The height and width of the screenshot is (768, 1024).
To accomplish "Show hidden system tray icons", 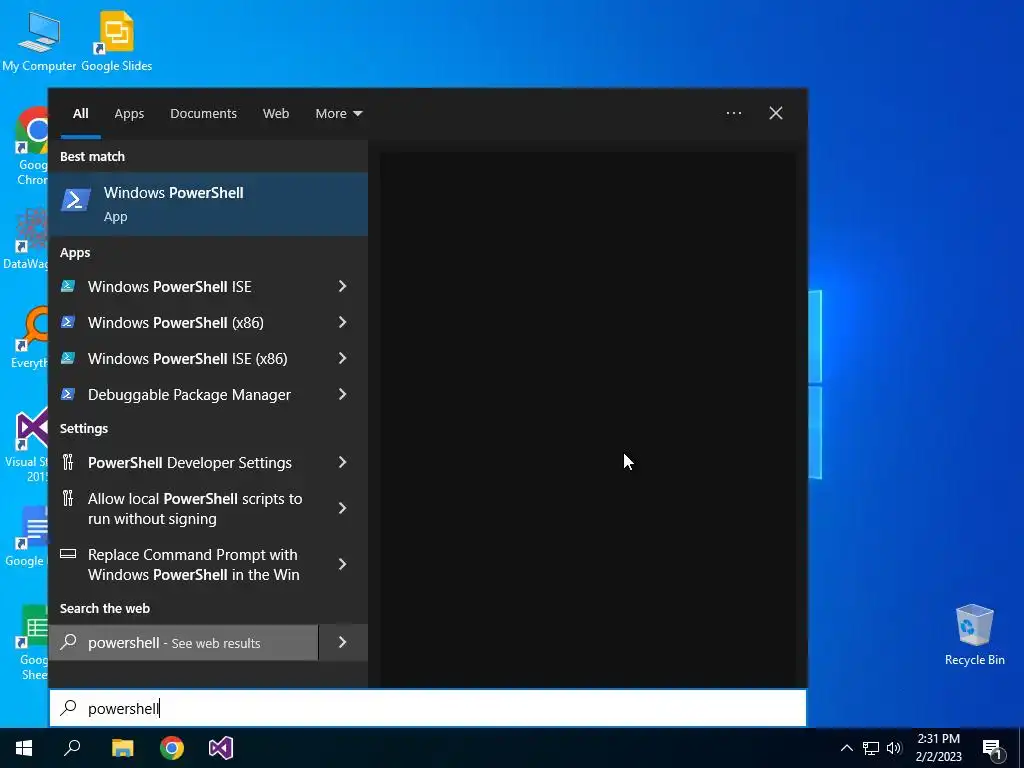I will pos(846,748).
